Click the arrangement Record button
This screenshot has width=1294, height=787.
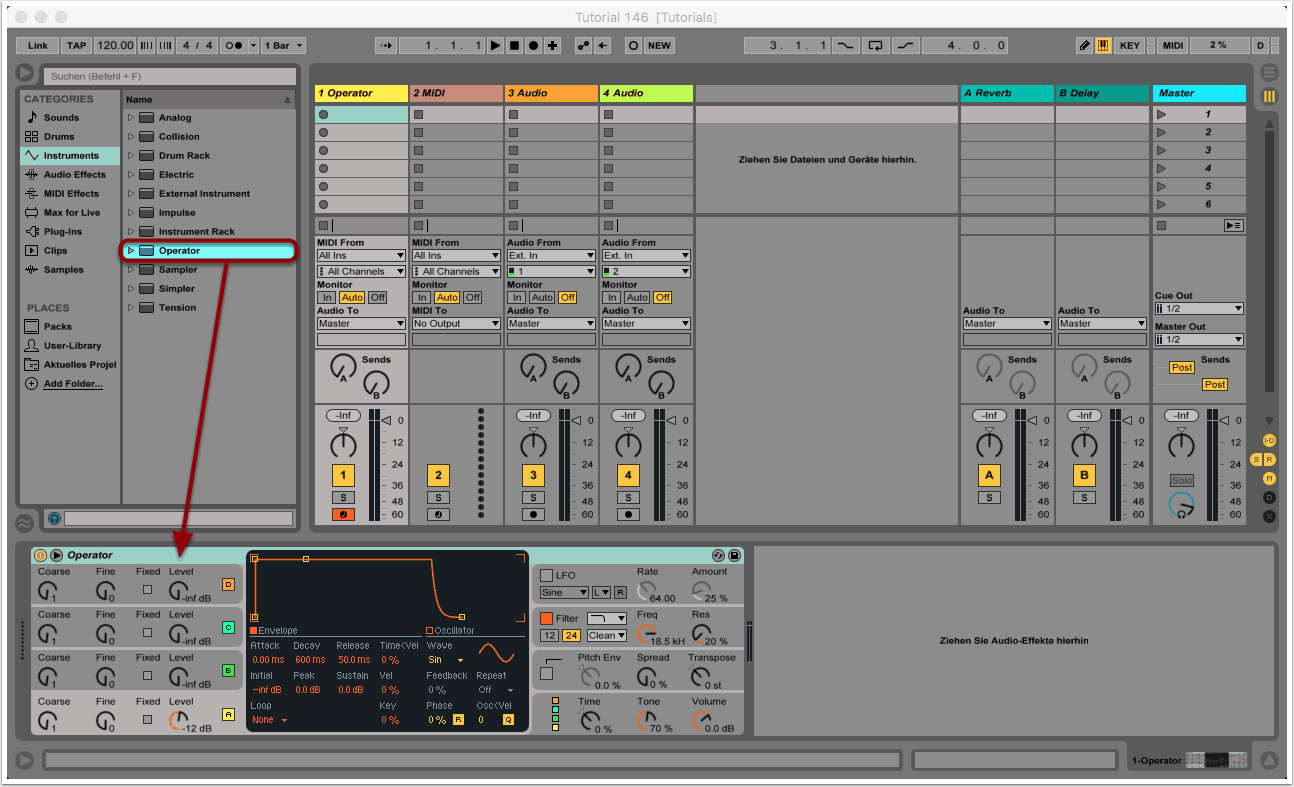533,46
